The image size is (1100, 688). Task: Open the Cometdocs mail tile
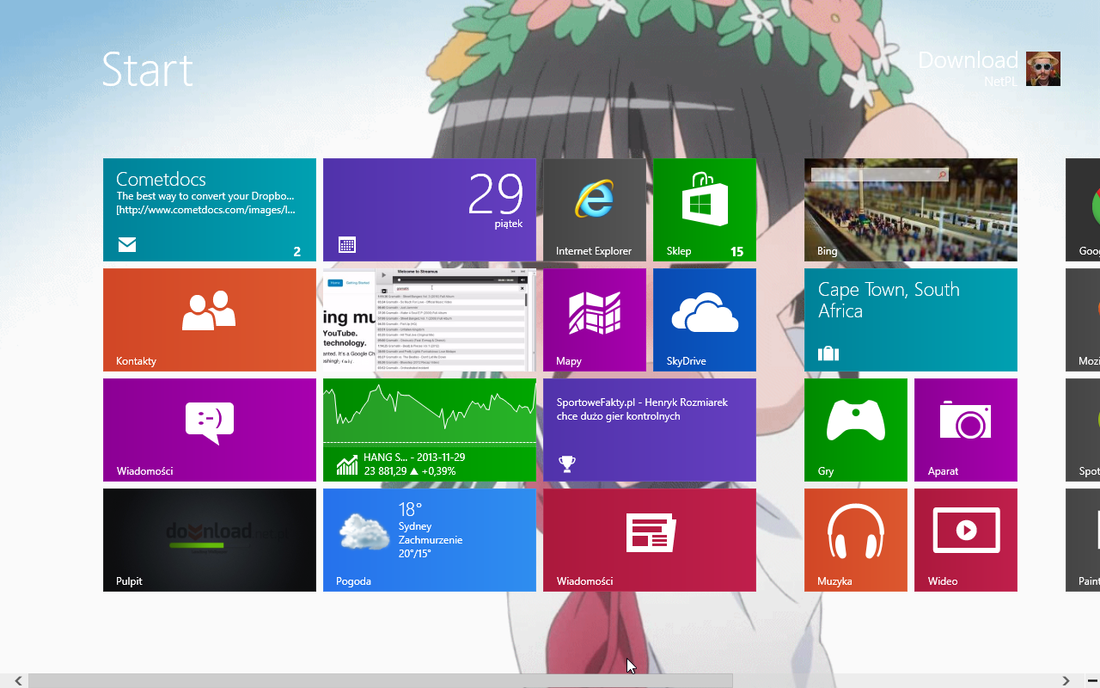(x=209, y=210)
